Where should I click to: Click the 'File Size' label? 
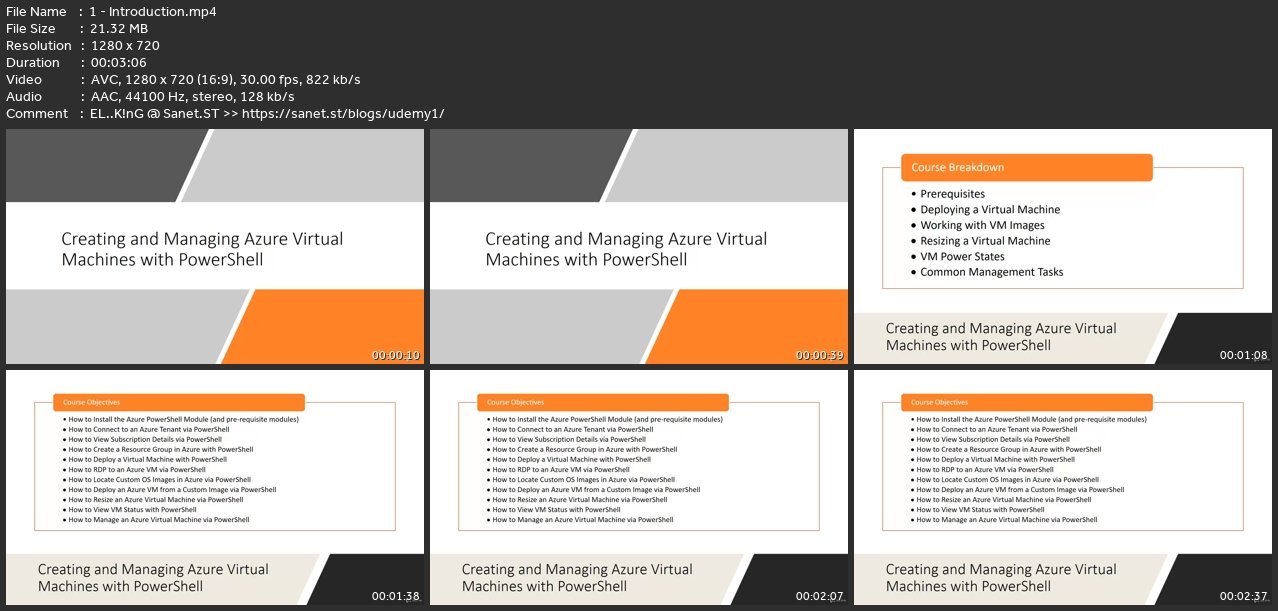coord(31,29)
